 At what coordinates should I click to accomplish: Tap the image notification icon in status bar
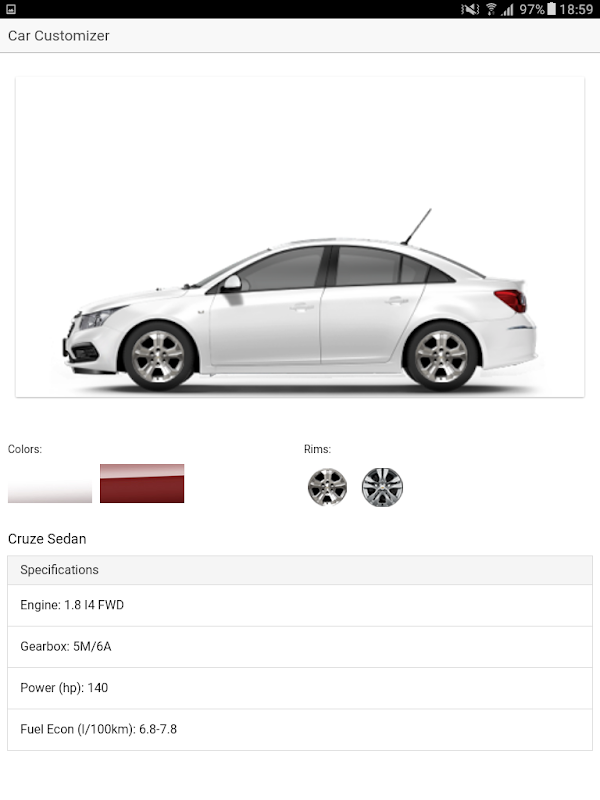click(x=11, y=9)
